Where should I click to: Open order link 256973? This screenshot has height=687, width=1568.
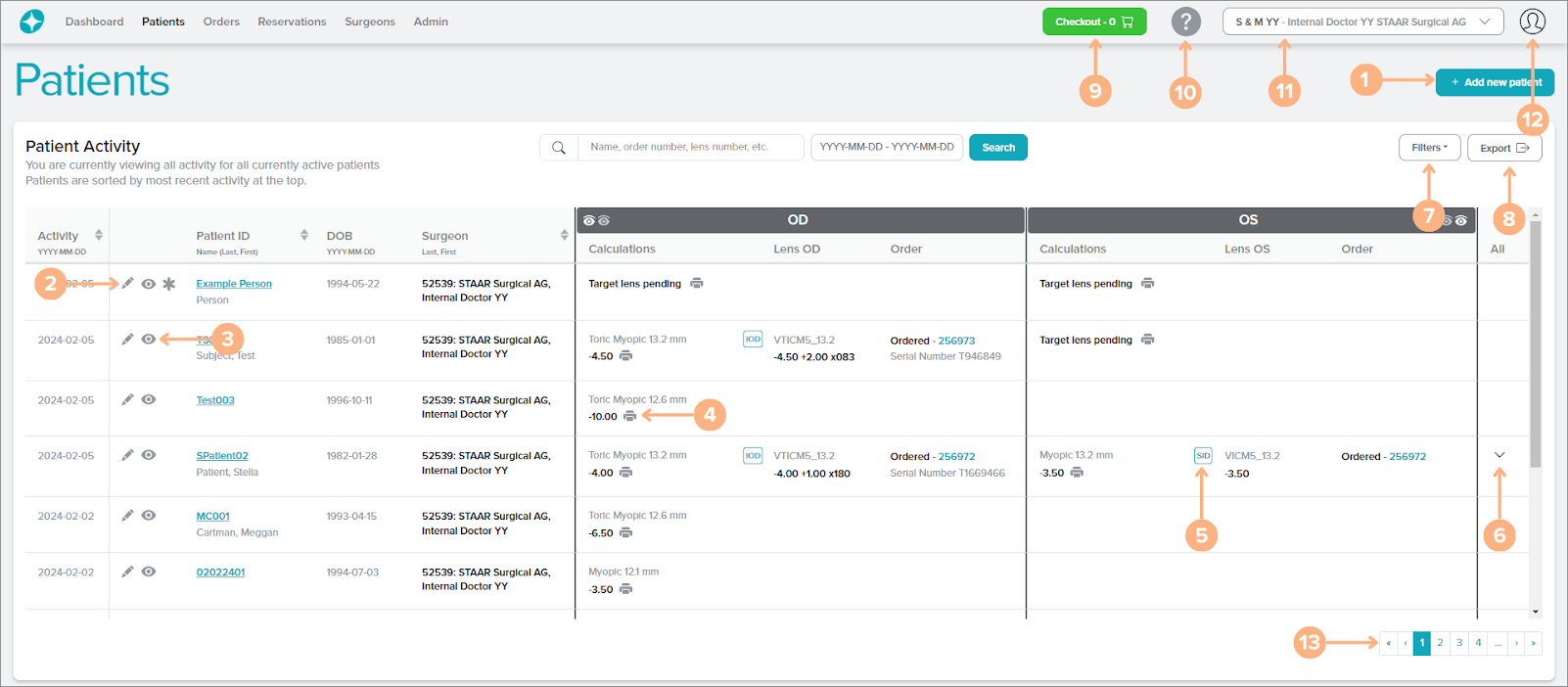[956, 341]
